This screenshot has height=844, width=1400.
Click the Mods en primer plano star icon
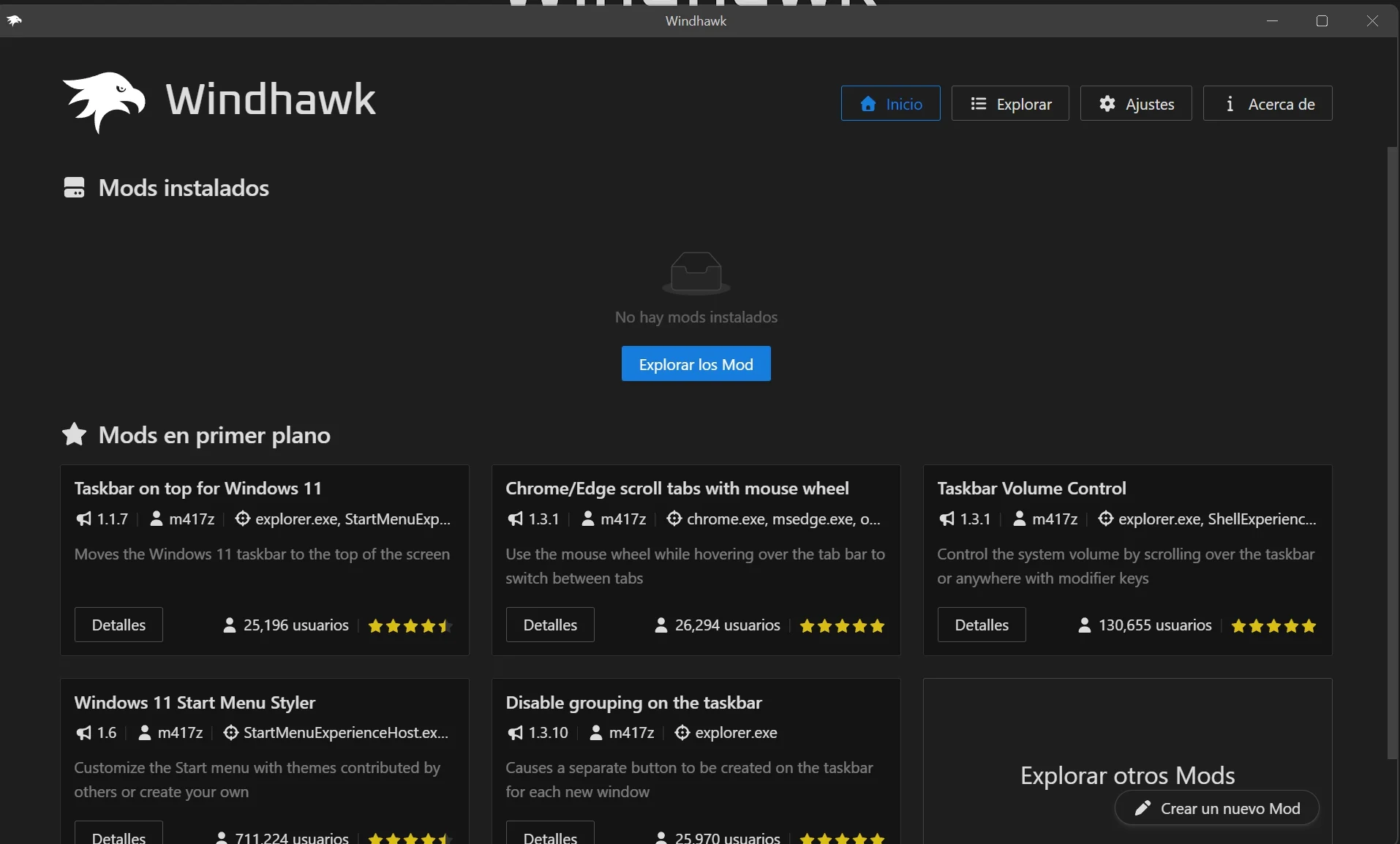point(75,434)
